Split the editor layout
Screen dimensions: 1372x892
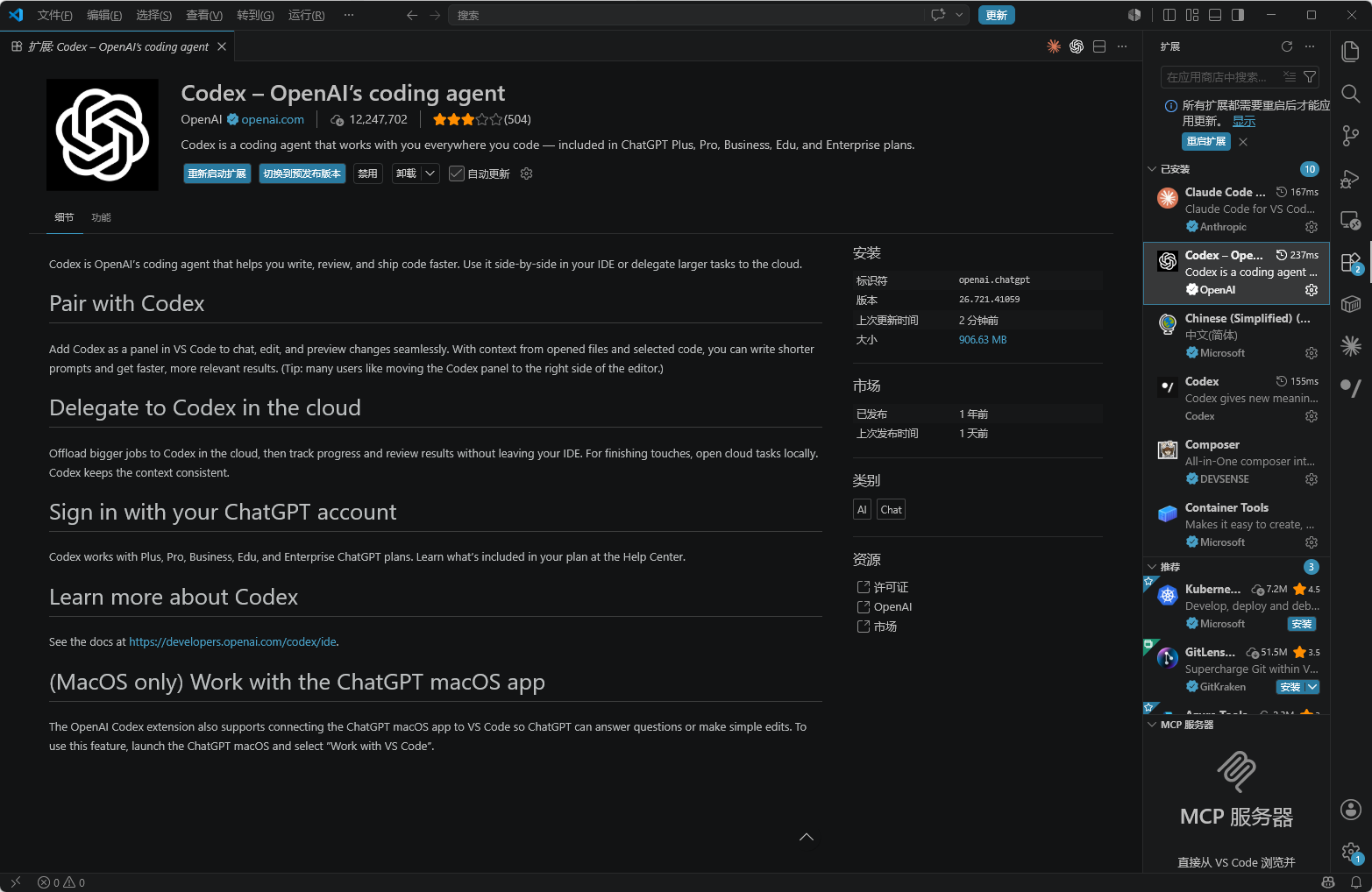pos(1099,46)
